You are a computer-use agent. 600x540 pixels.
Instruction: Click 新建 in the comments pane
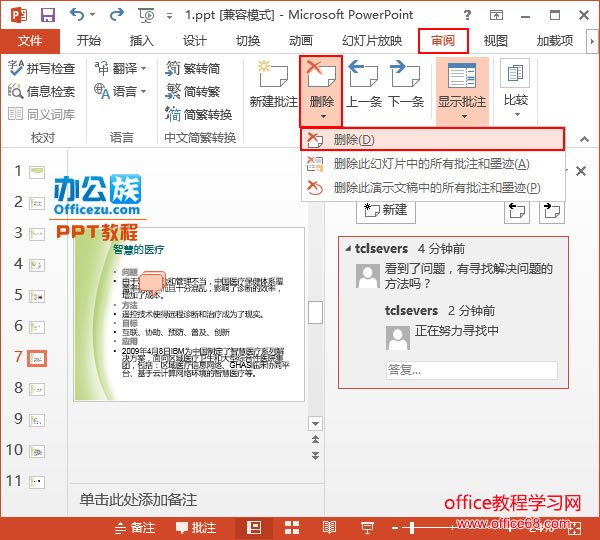tap(386, 210)
